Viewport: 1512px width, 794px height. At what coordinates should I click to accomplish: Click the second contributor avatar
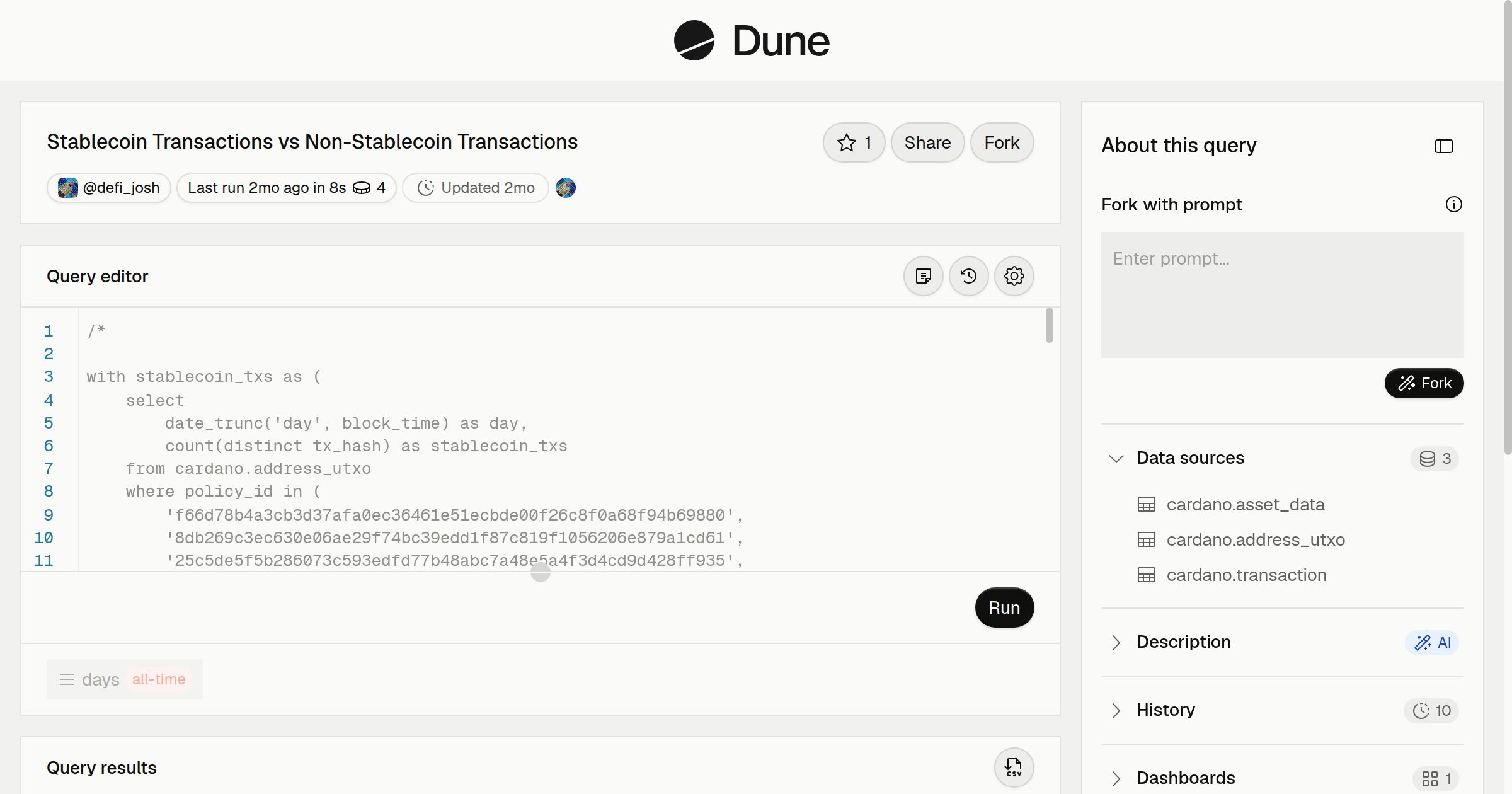pyautogui.click(x=566, y=188)
